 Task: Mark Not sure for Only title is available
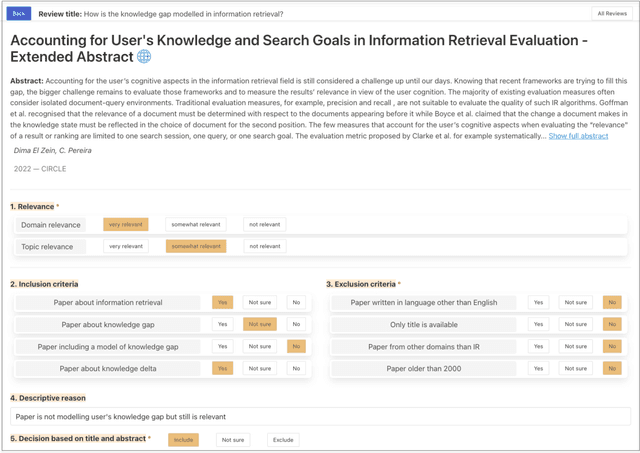coord(575,324)
